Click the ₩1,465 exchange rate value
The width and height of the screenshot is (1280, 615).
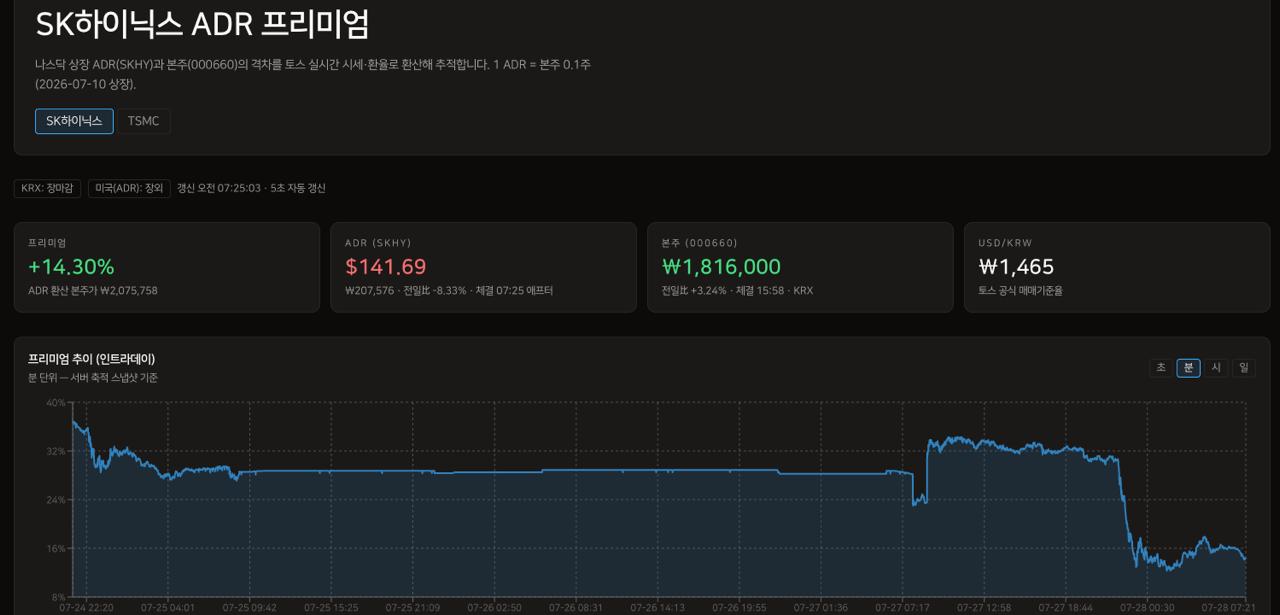pyautogui.click(x=1016, y=267)
